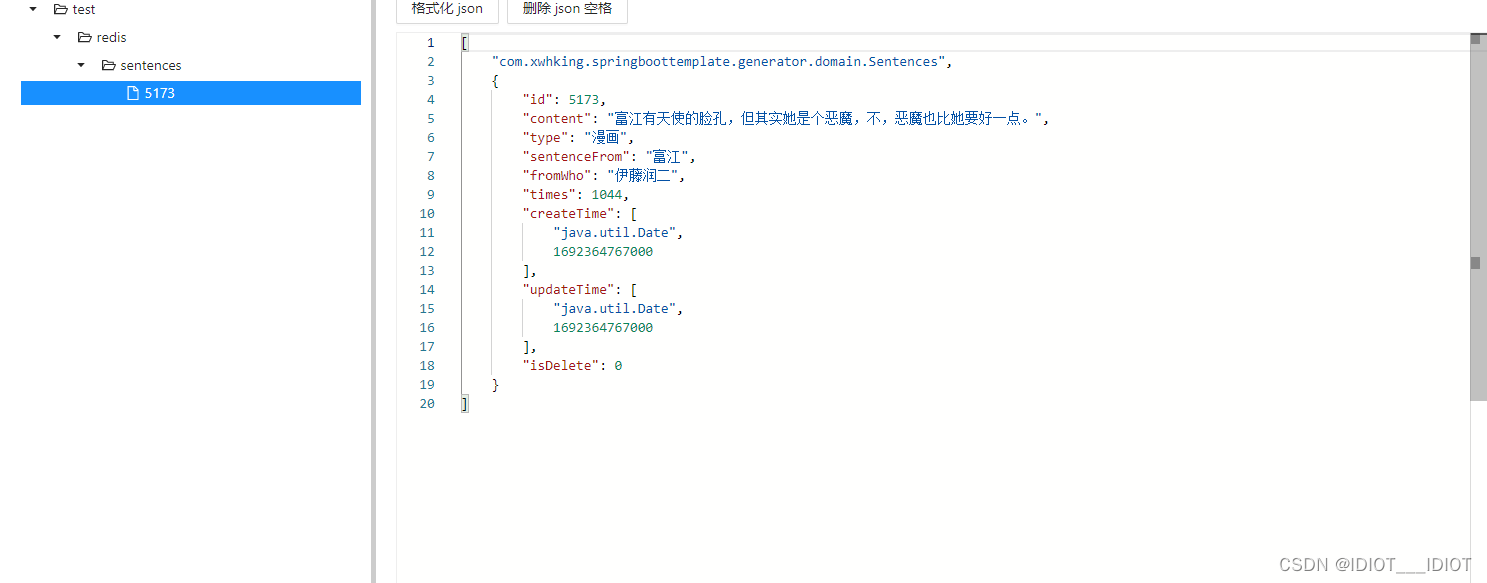The image size is (1487, 583).
Task: Click the file icon next to key 5173
Action: point(133,92)
